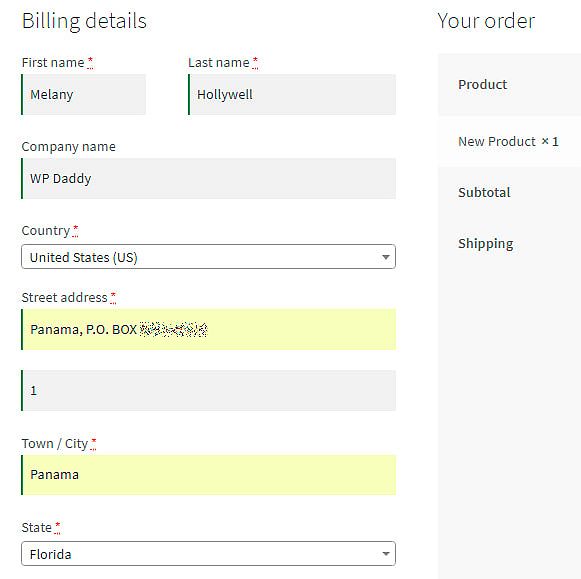Viewport: 581px width, 579px height.
Task: Open the State dropdown showing Florida
Action: 209,554
